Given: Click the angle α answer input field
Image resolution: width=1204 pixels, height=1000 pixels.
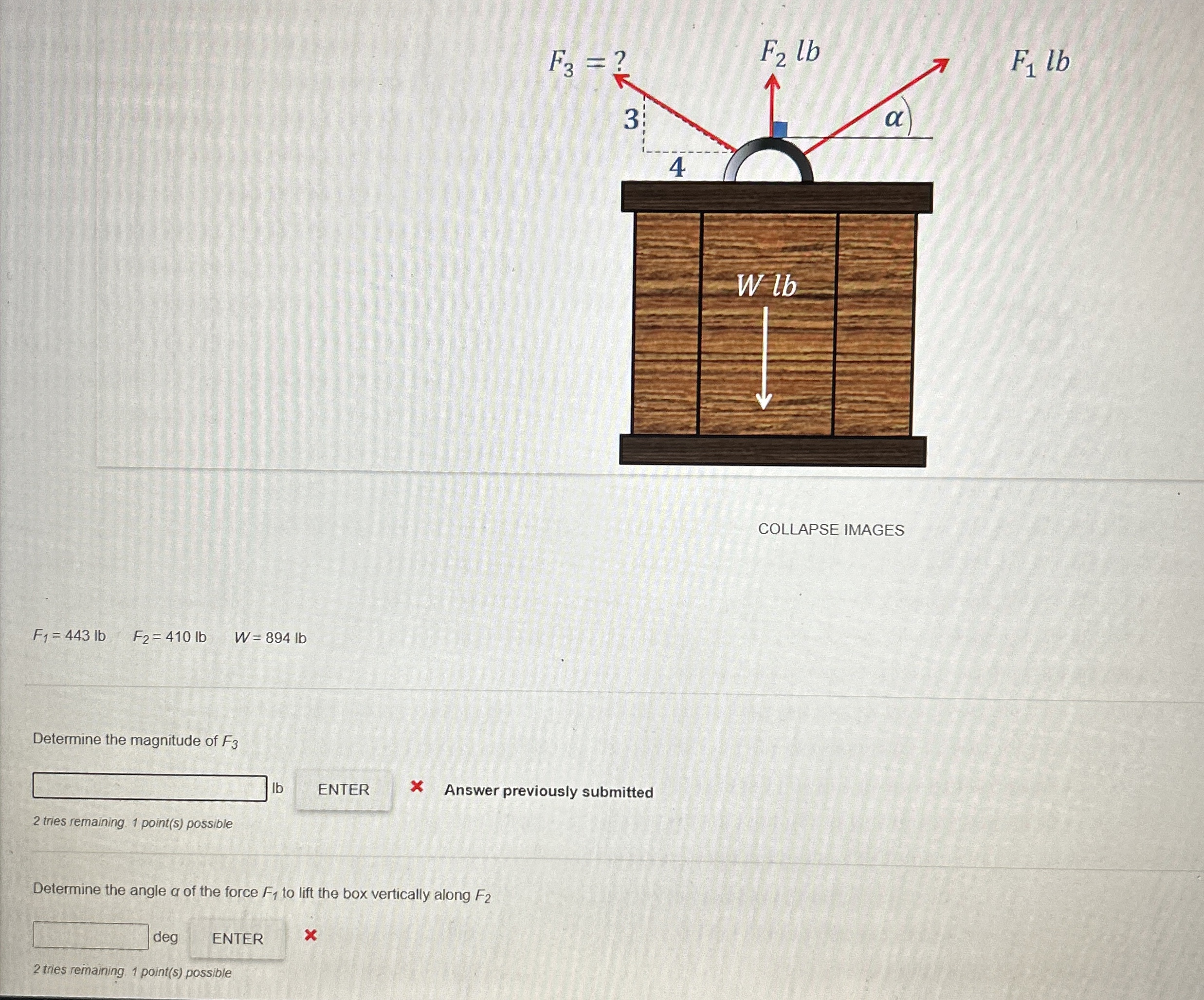Looking at the screenshot, I should tap(91, 936).
